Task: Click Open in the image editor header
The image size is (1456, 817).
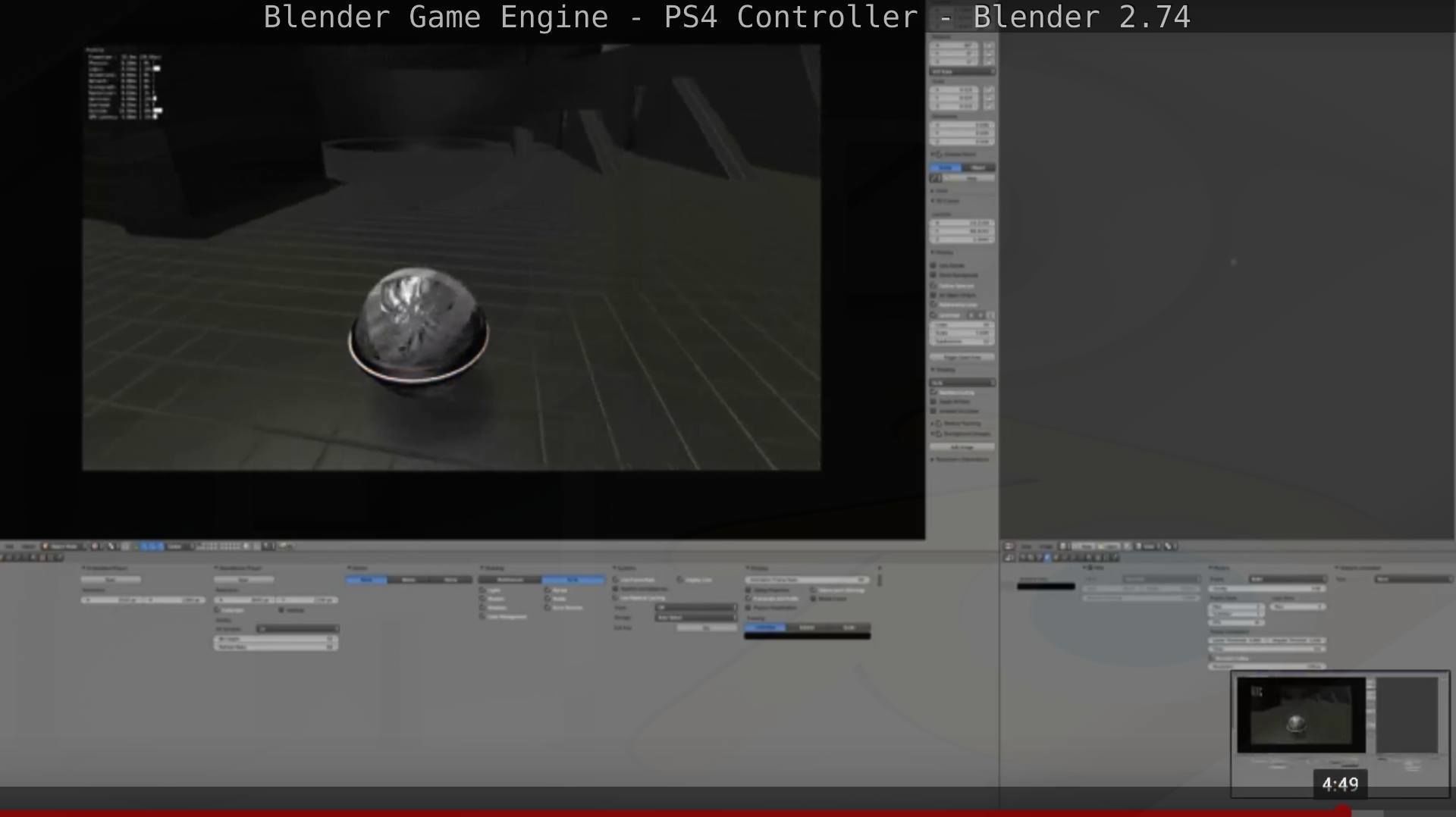Action: [x=1110, y=546]
